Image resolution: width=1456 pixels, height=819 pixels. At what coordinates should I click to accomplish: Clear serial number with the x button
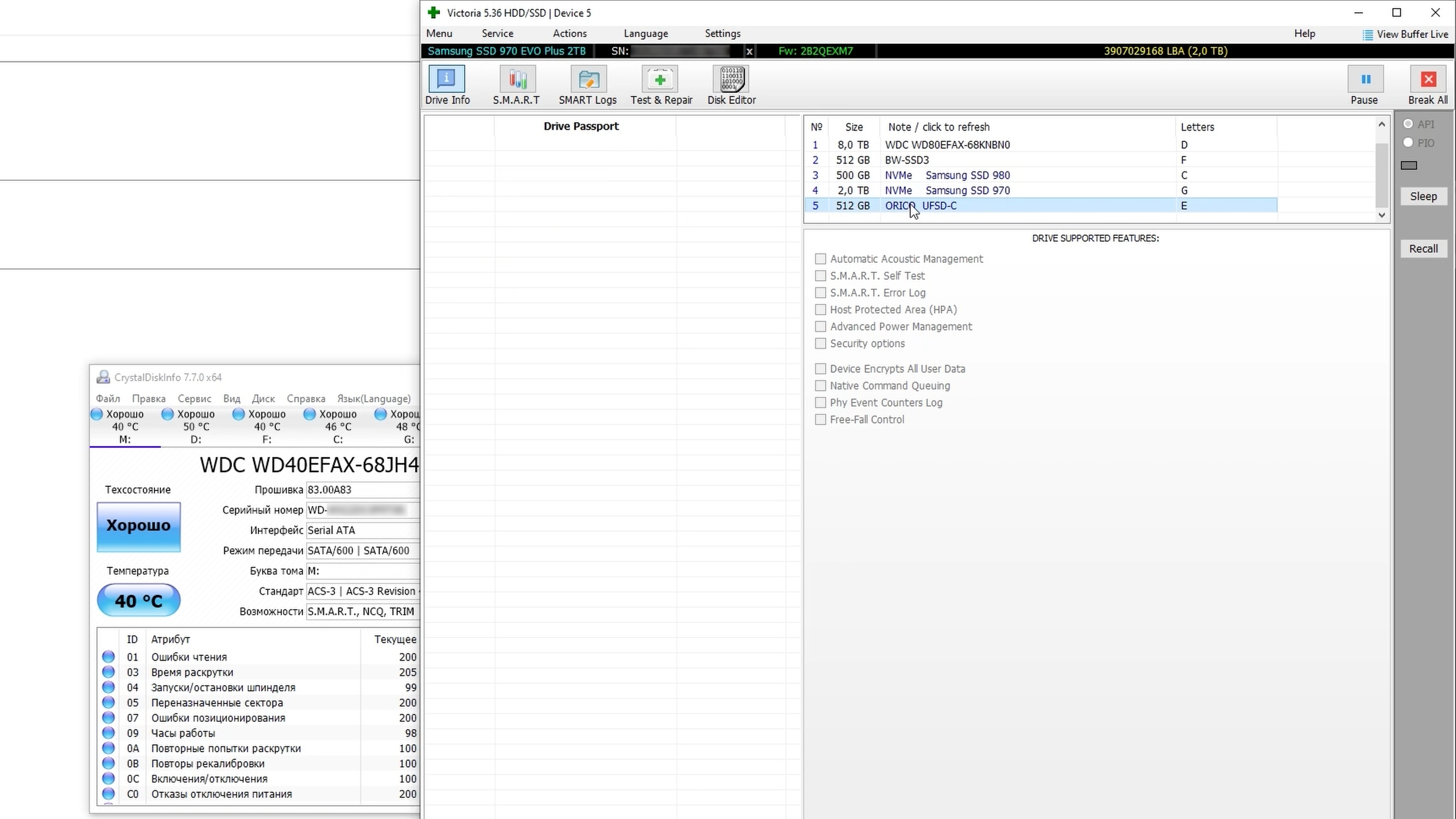point(750,52)
